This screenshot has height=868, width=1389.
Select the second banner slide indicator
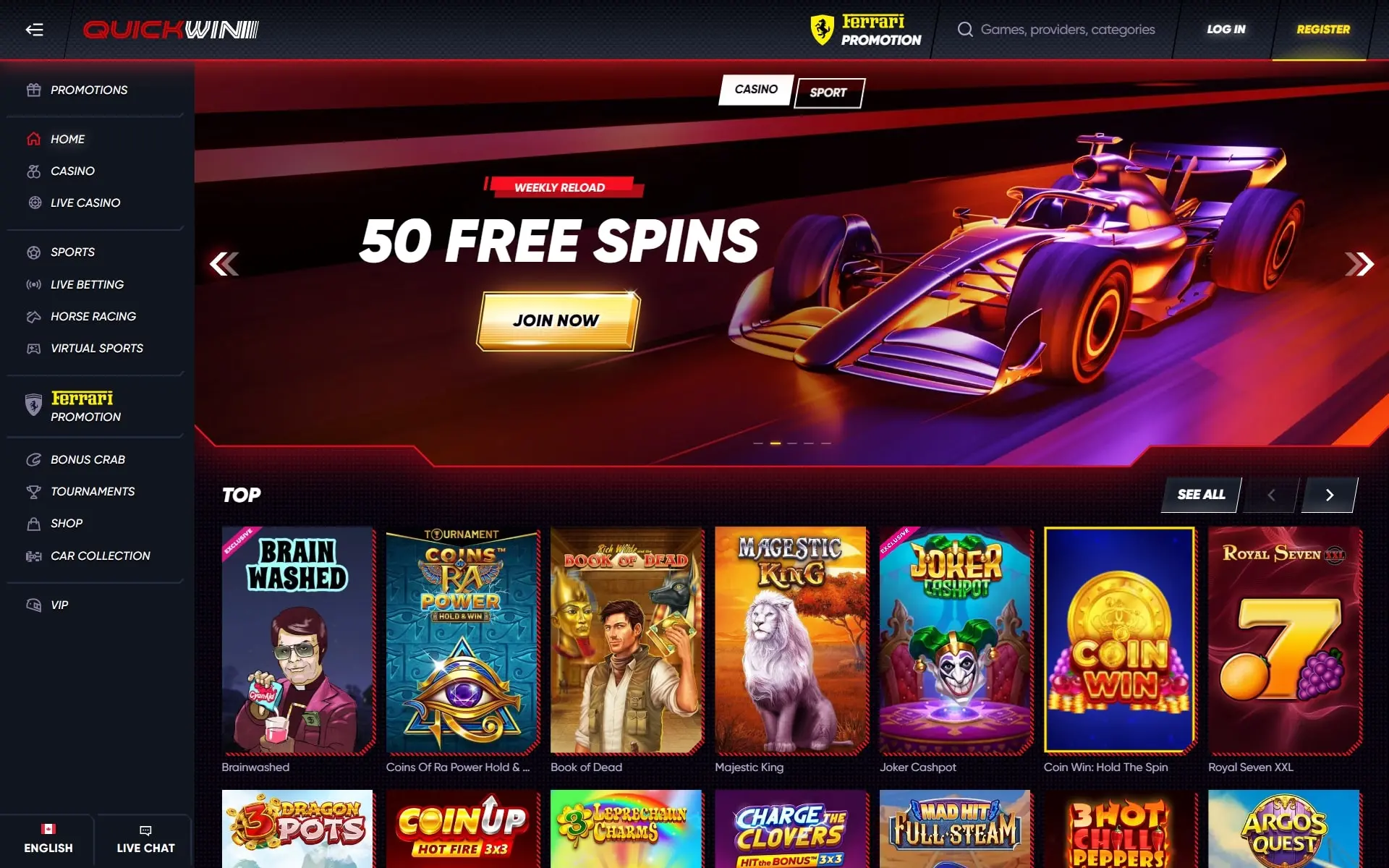coord(775,443)
